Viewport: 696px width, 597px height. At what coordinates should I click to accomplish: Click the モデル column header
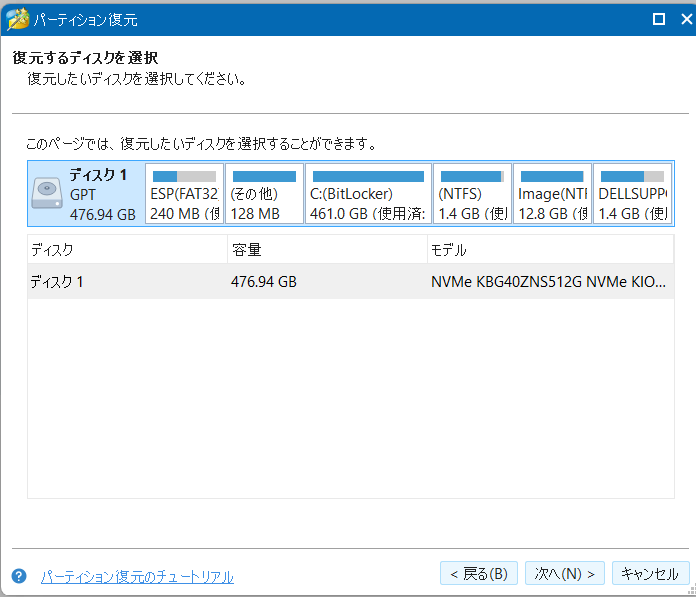[550, 249]
